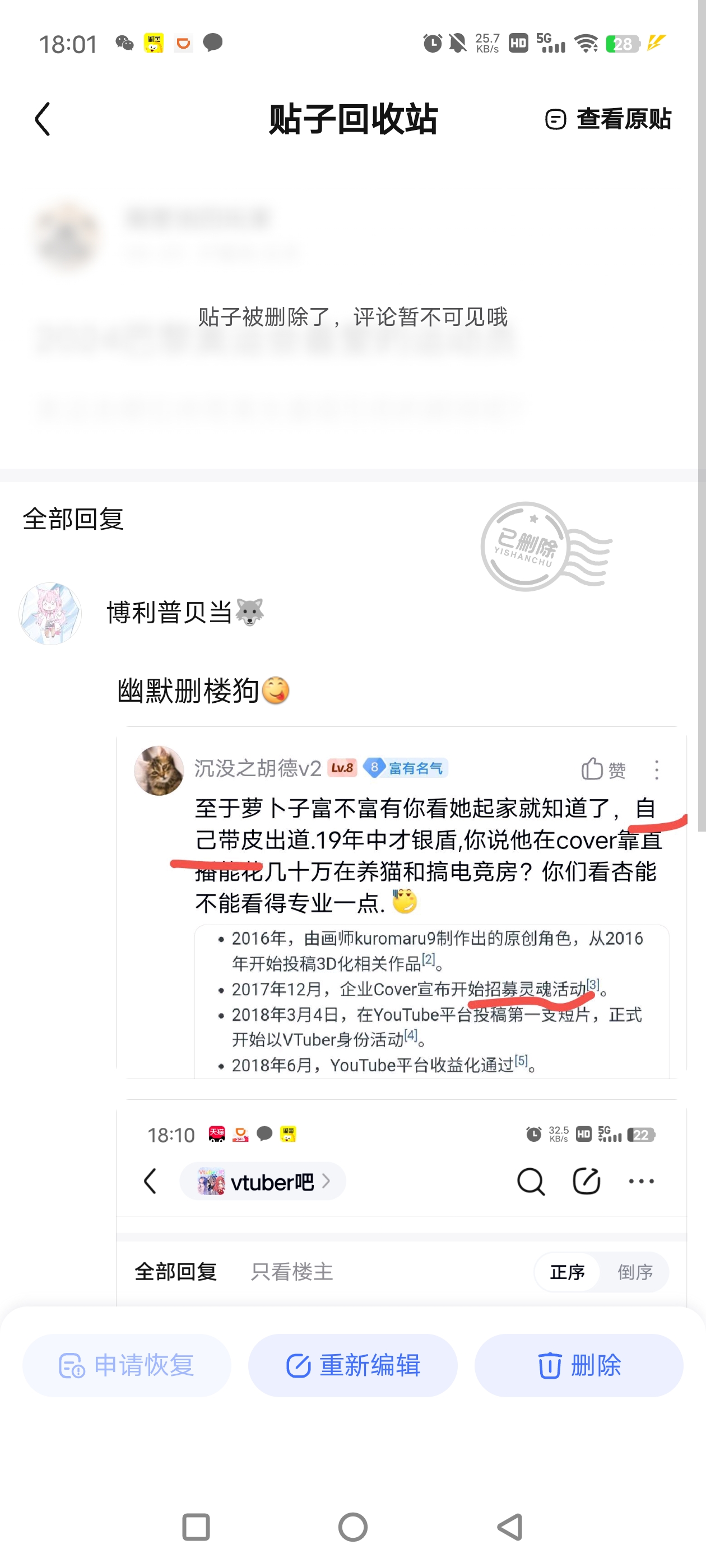Tap Android recent apps square button
The height and width of the screenshot is (1568, 706).
[x=196, y=1527]
